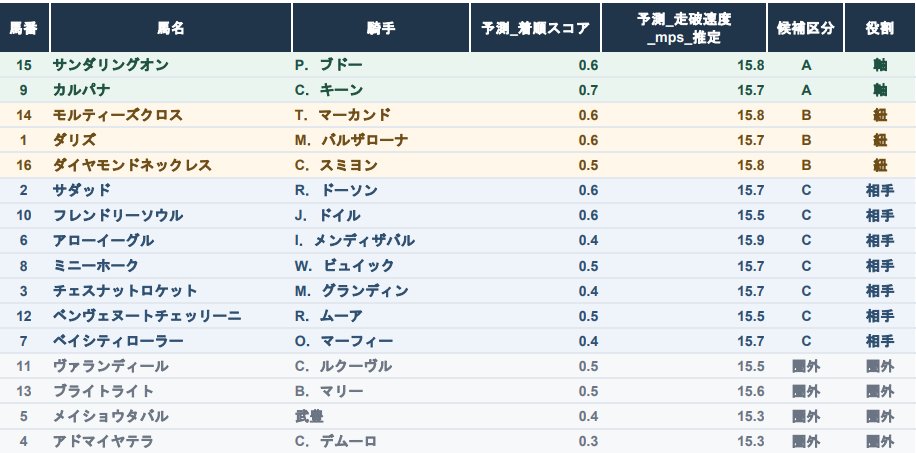The height and width of the screenshot is (453, 916).
Task: Select horse name ブライトライト
Action: [103, 391]
